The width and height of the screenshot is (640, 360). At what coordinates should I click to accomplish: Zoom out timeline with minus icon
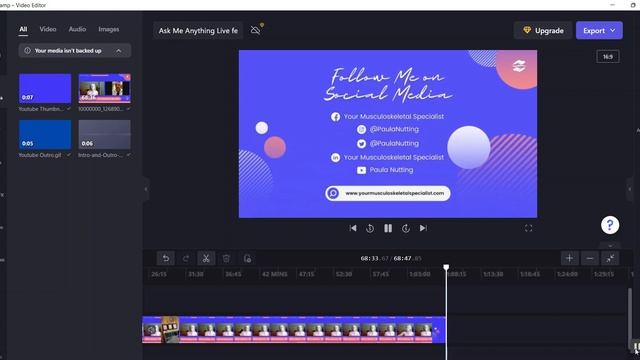tap(590, 258)
